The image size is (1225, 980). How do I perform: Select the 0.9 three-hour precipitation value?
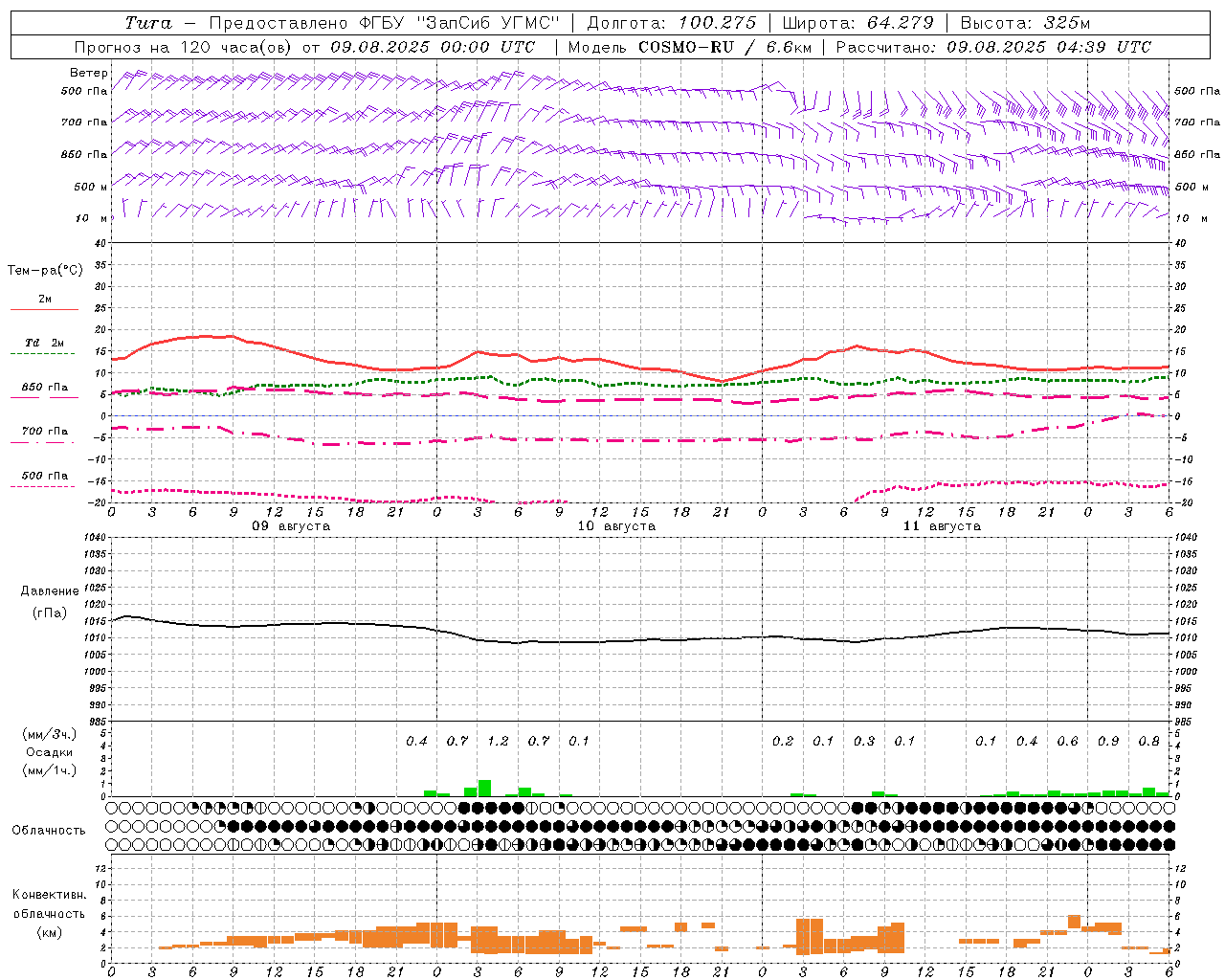[x=1108, y=742]
